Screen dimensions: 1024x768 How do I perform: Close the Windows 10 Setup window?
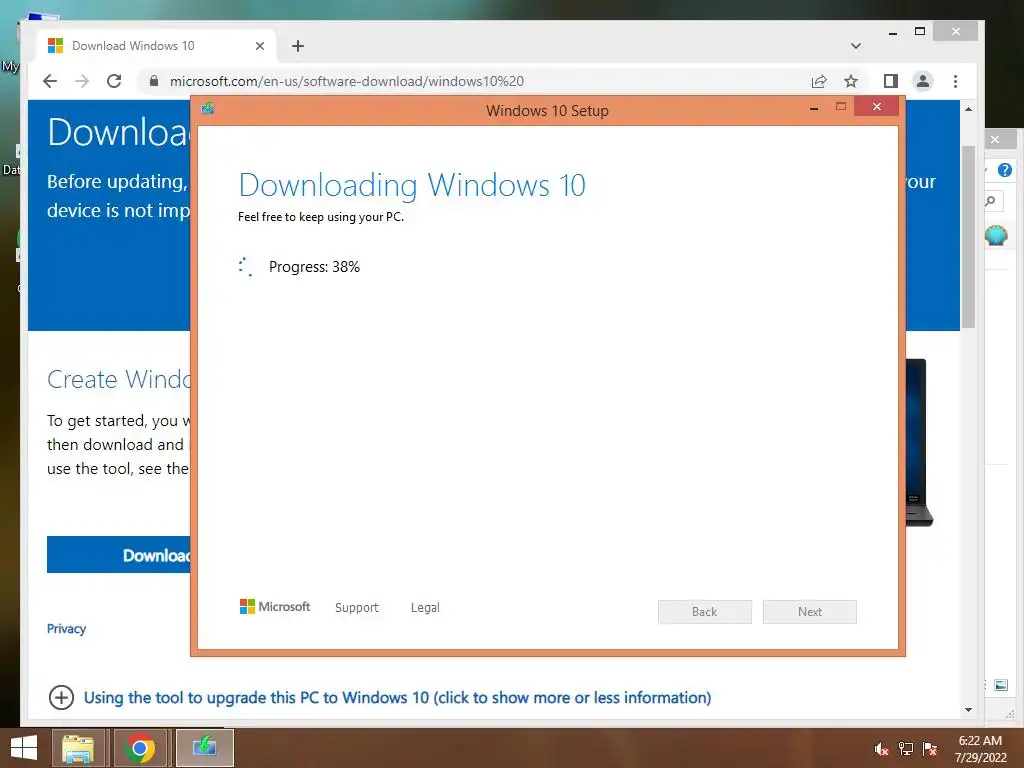pos(877,106)
